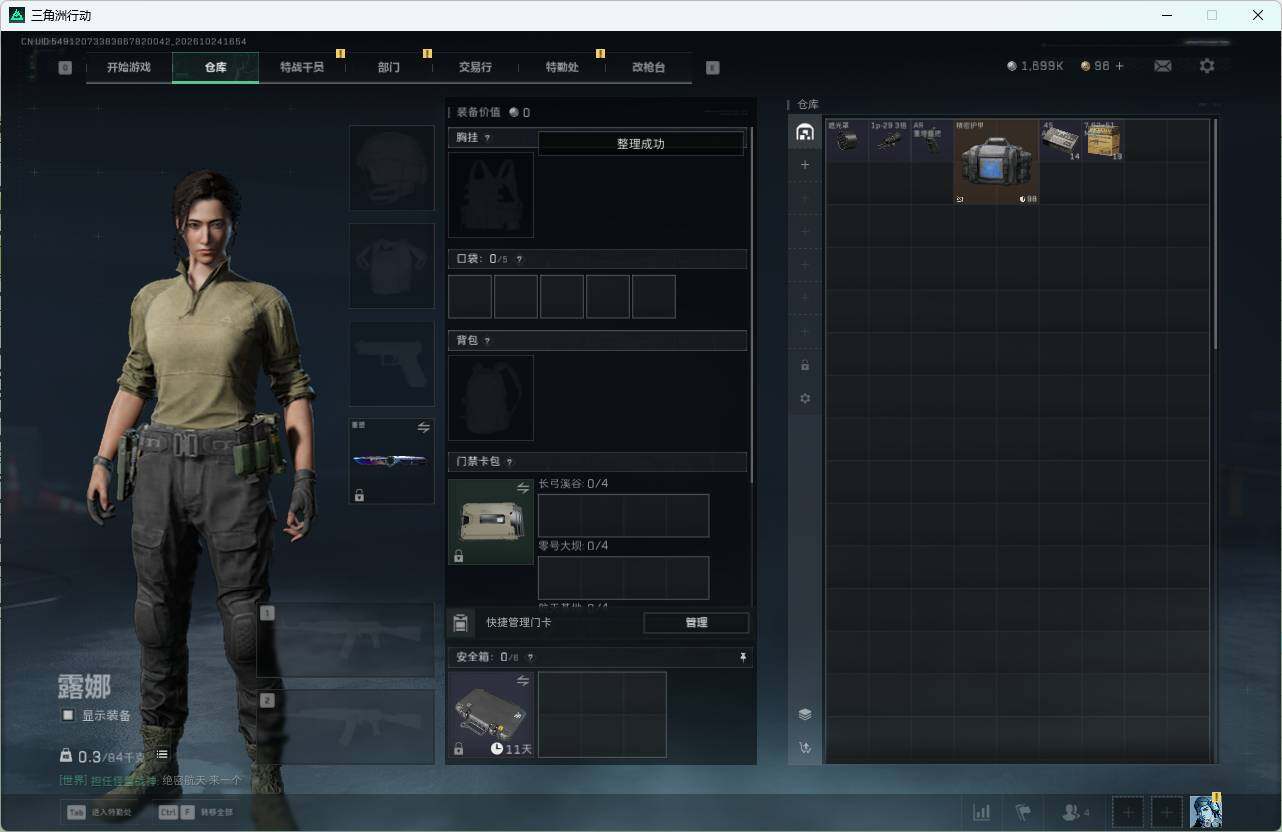1282x832 pixels.
Task: Click the 管理 button for keycards
Action: [x=696, y=623]
